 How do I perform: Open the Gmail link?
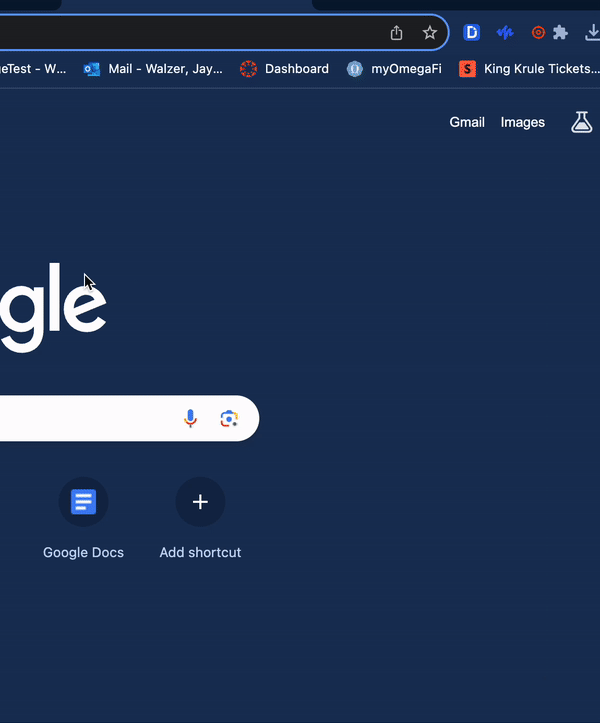467,122
